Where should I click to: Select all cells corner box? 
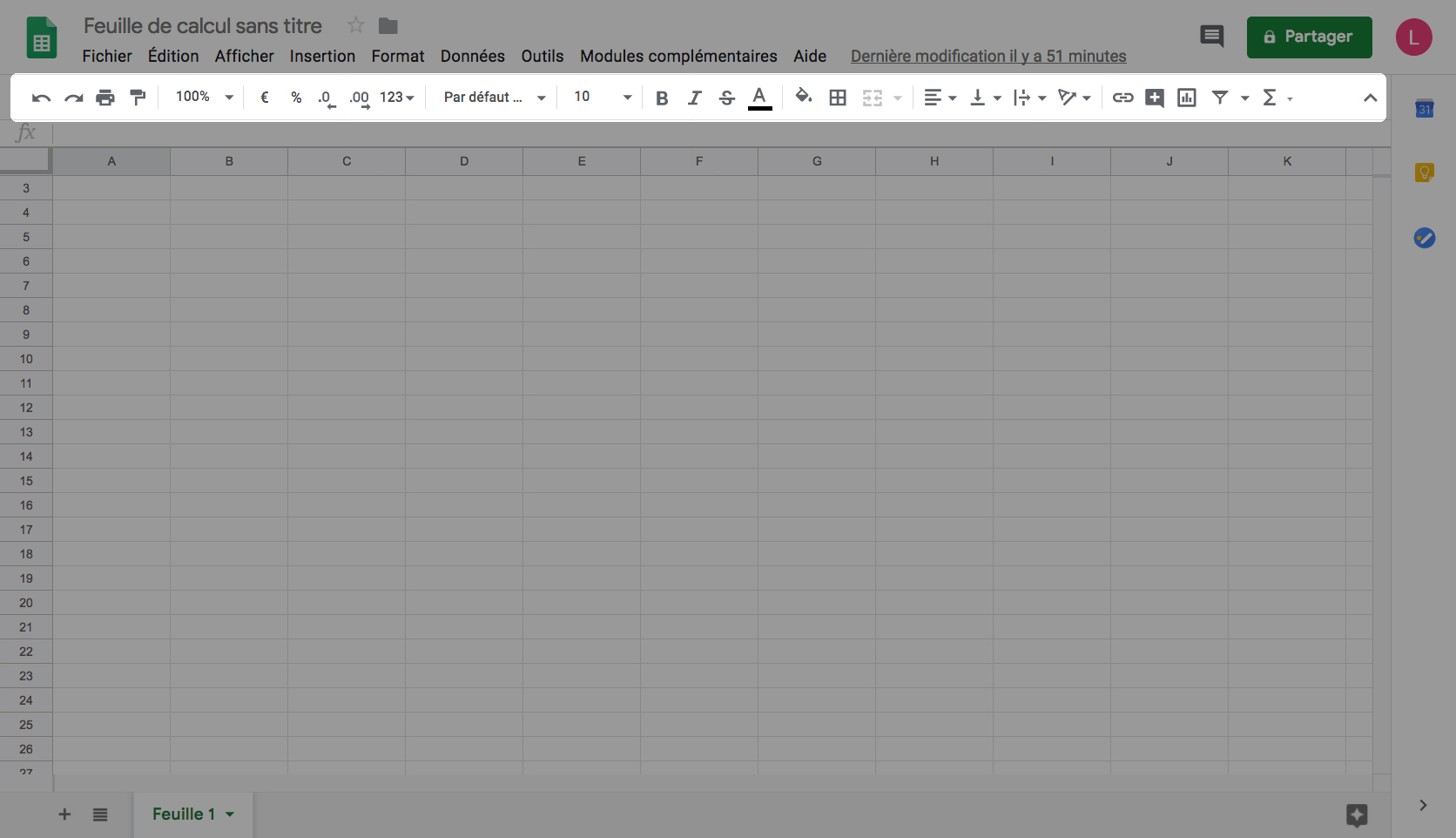click(25, 161)
